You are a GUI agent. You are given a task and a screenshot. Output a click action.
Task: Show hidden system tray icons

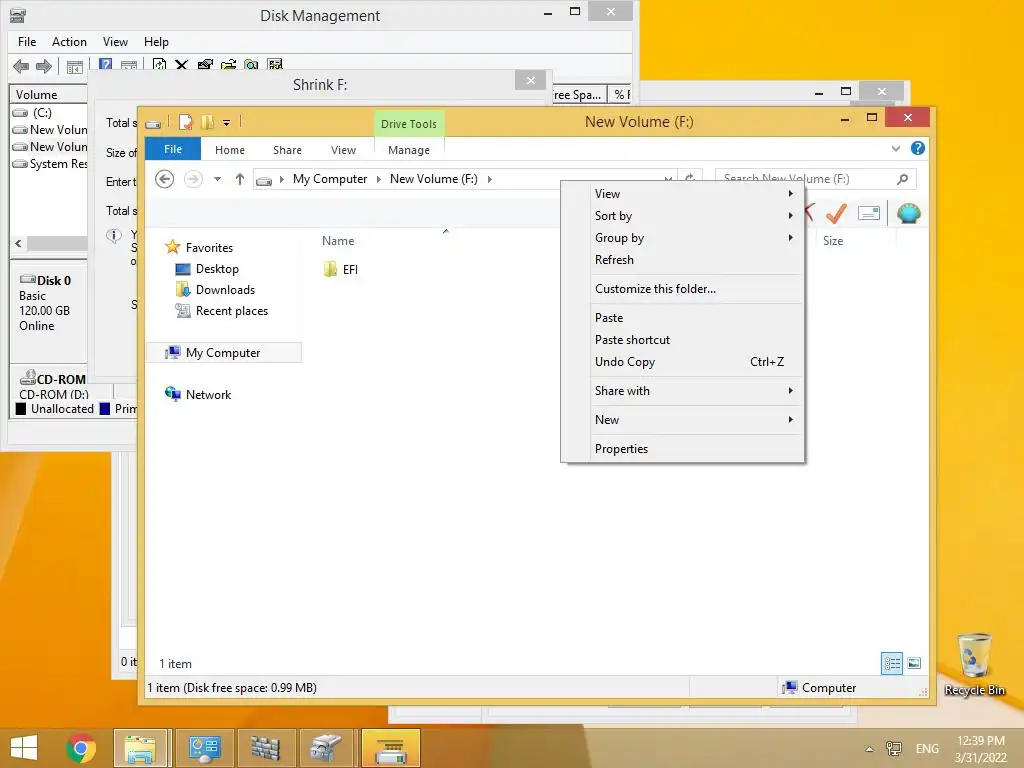point(869,749)
